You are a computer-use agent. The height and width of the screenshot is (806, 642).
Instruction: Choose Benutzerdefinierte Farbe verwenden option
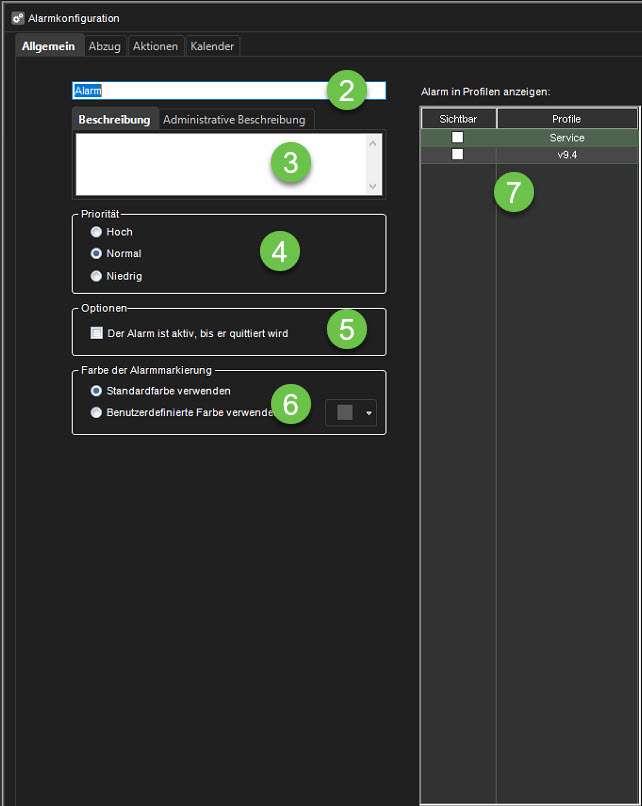pyautogui.click(x=96, y=412)
